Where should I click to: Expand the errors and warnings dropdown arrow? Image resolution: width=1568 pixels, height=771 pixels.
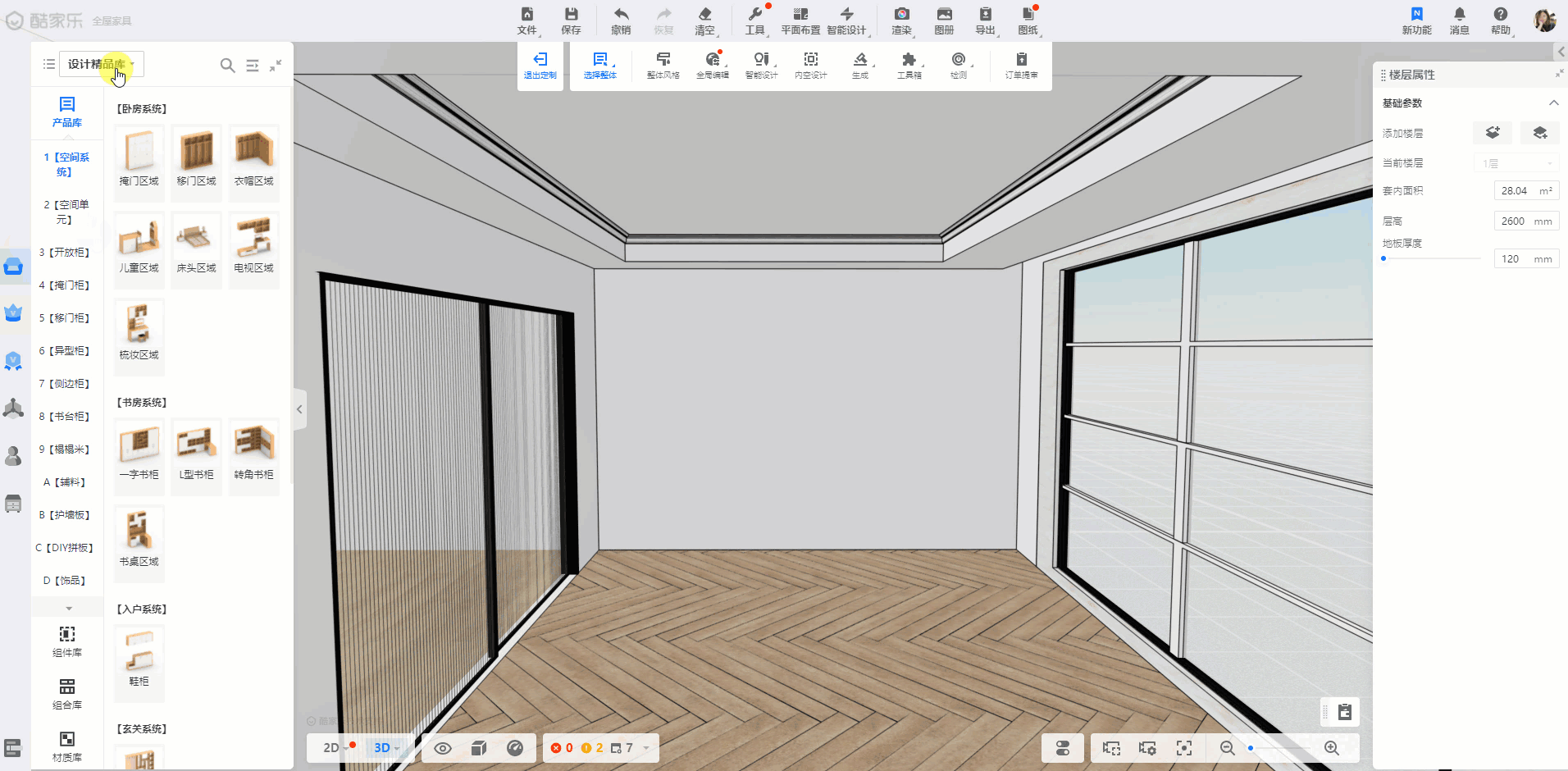[x=646, y=748]
